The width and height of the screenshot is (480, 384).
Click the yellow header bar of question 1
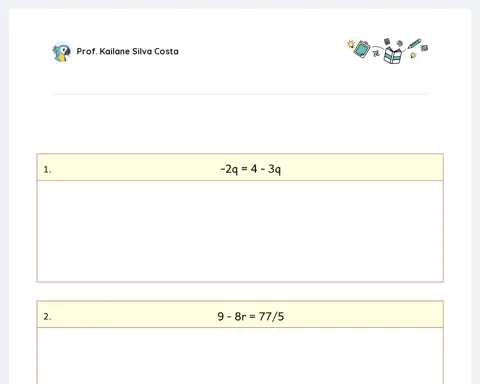pyautogui.click(x=240, y=167)
